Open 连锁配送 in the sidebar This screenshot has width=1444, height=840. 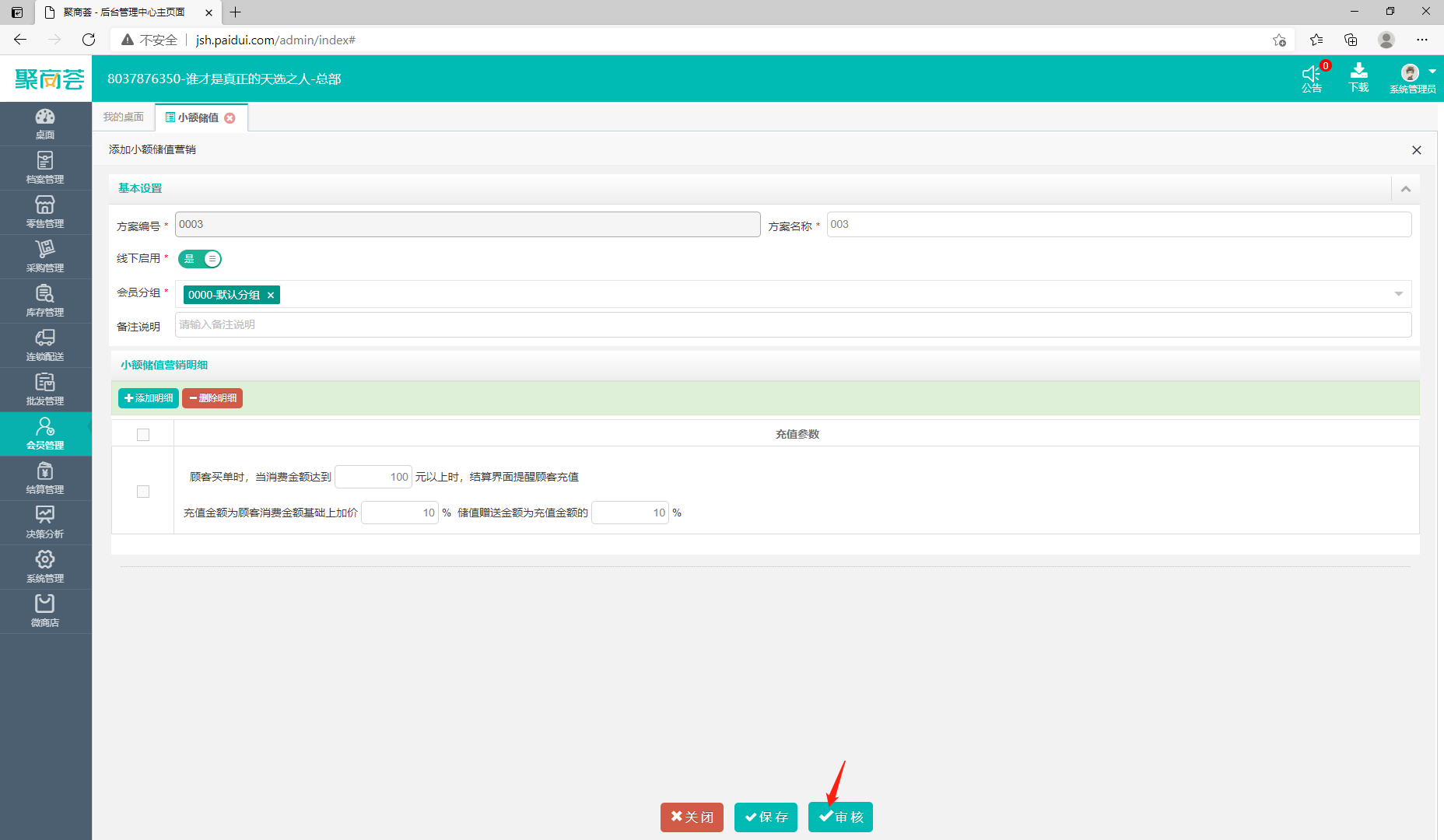tap(45, 345)
